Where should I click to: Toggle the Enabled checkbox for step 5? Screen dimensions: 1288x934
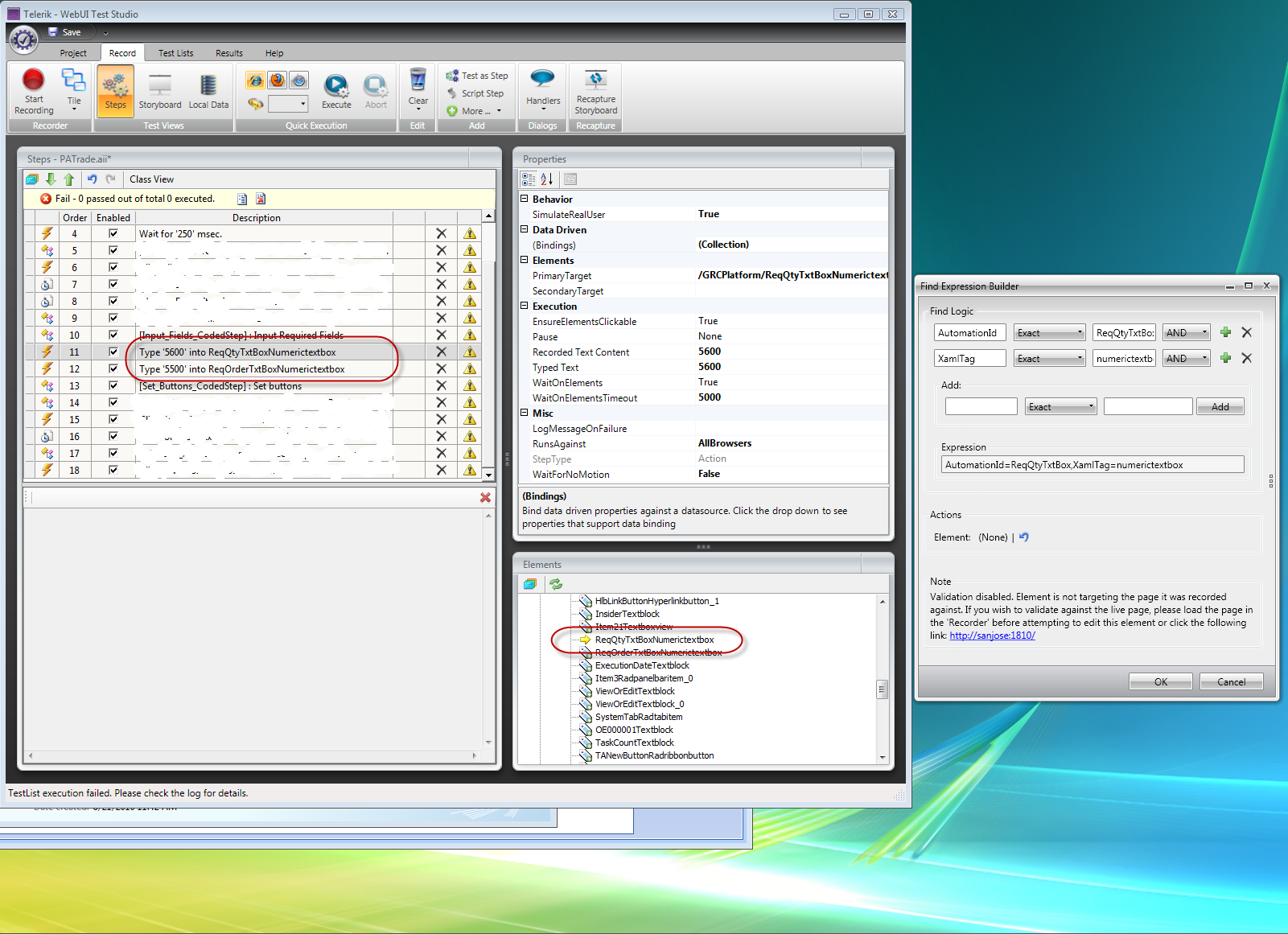[113, 250]
